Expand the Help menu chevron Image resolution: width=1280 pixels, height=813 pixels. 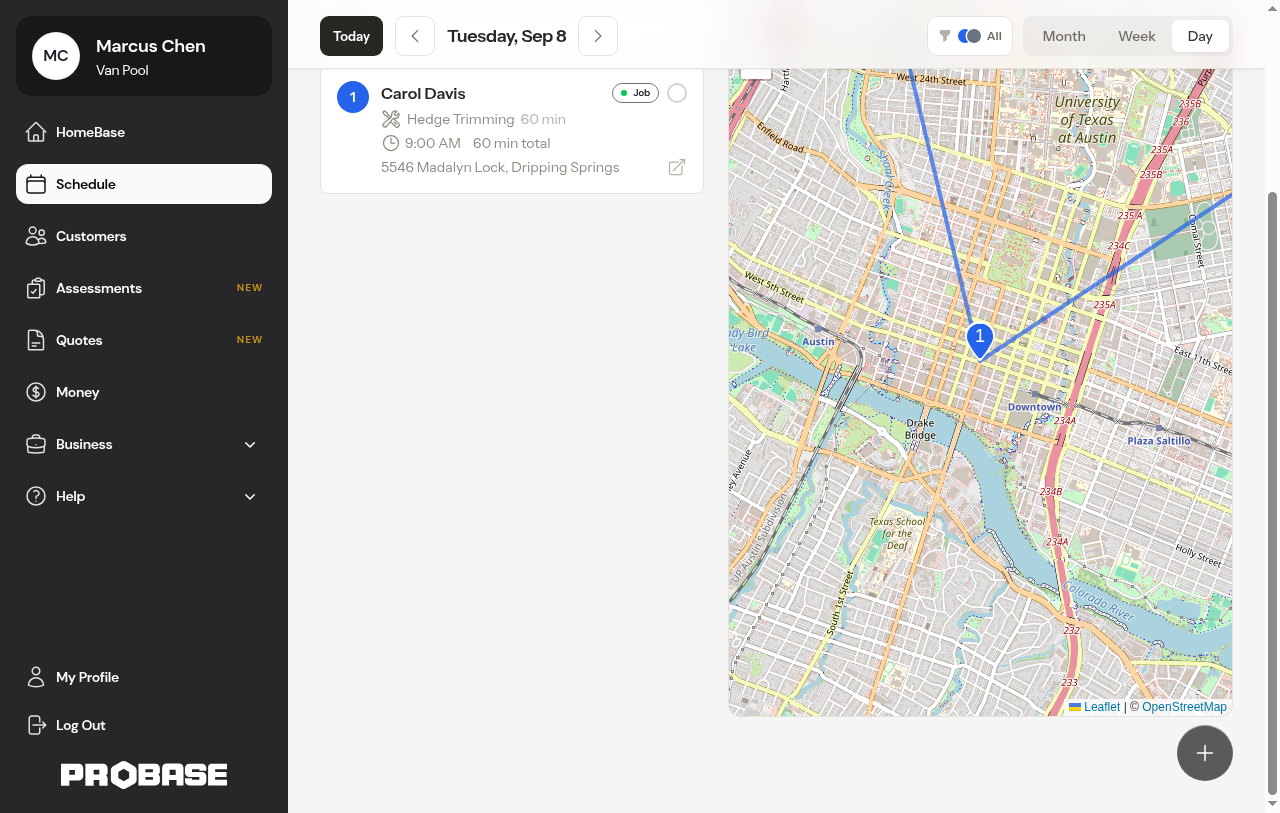click(250, 496)
